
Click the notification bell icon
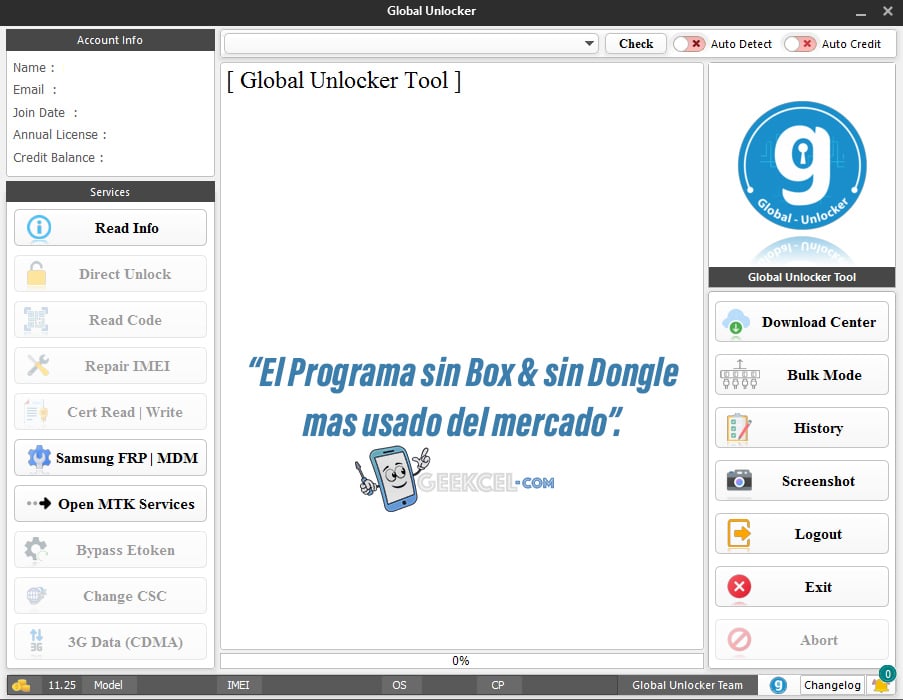click(x=880, y=686)
